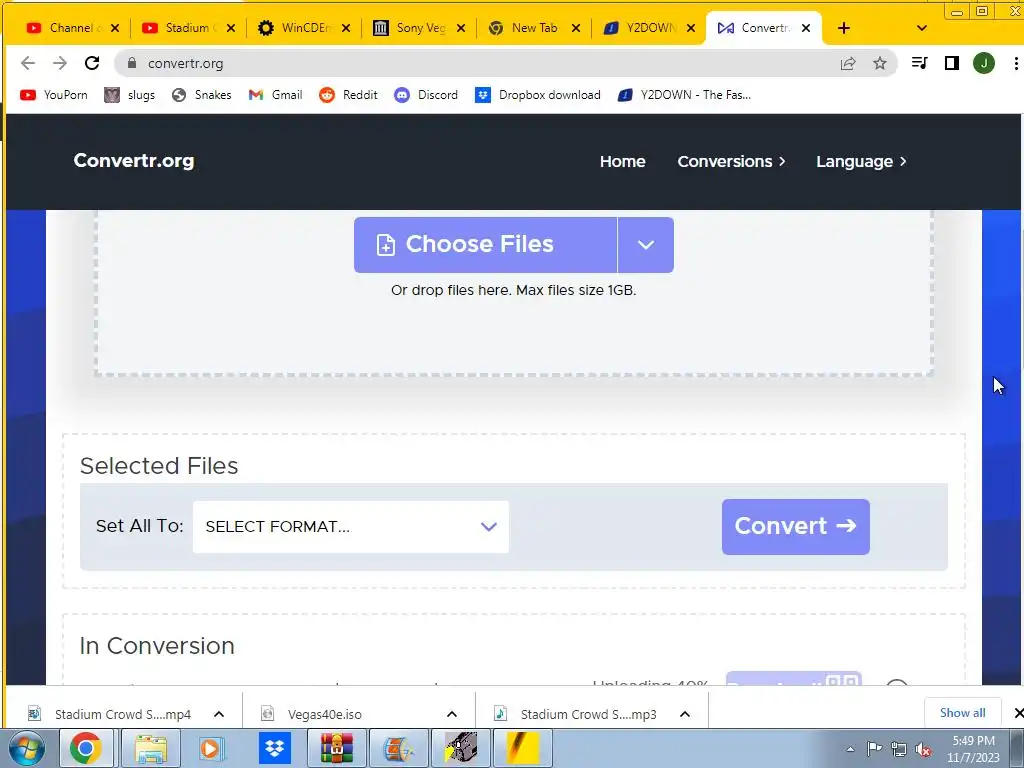Screen dimensions: 1024x768
Task: Open the taskbar icon left of the yellow pencil
Action: pyautogui.click(x=461, y=748)
